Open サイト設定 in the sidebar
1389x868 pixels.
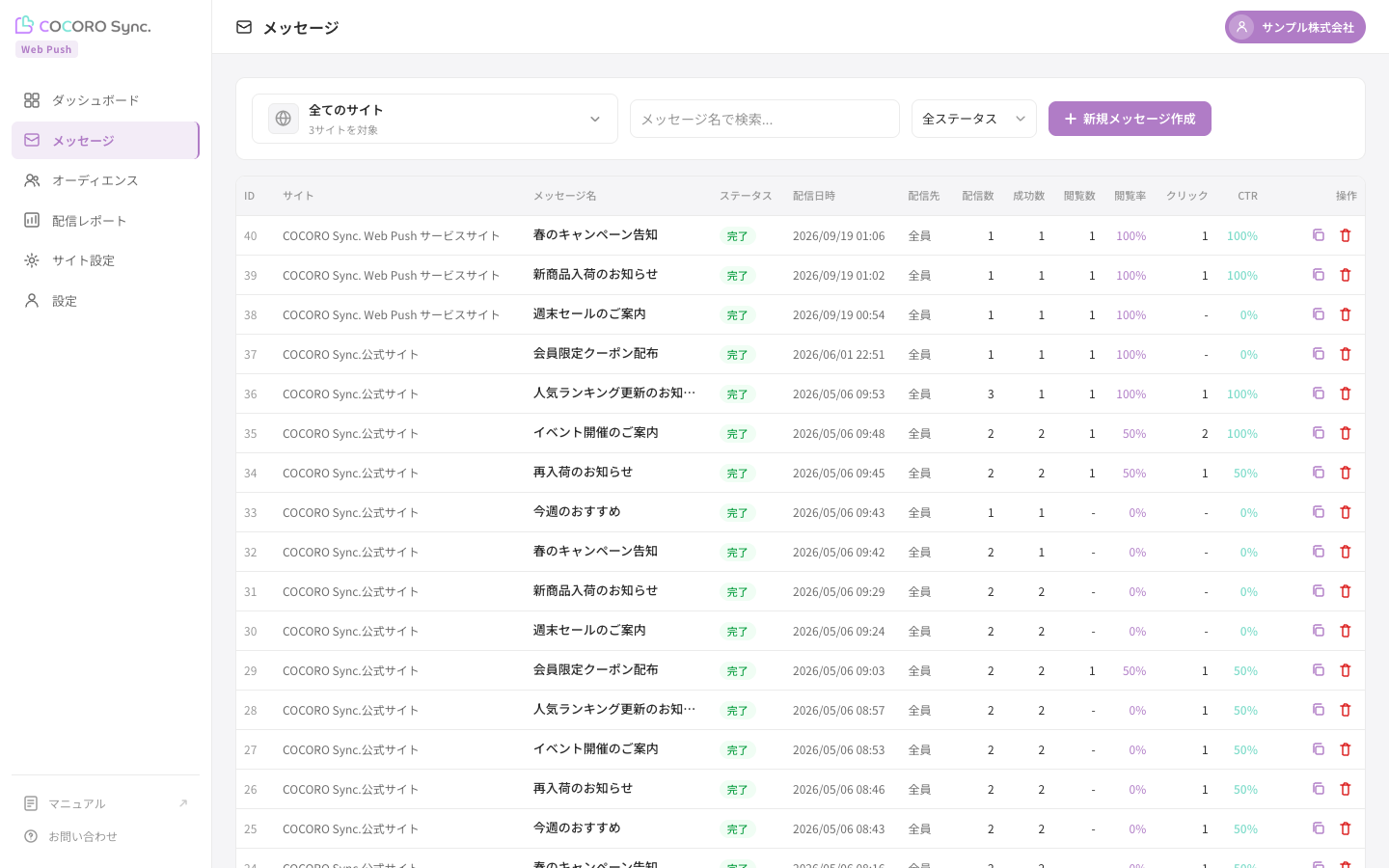[105, 260]
